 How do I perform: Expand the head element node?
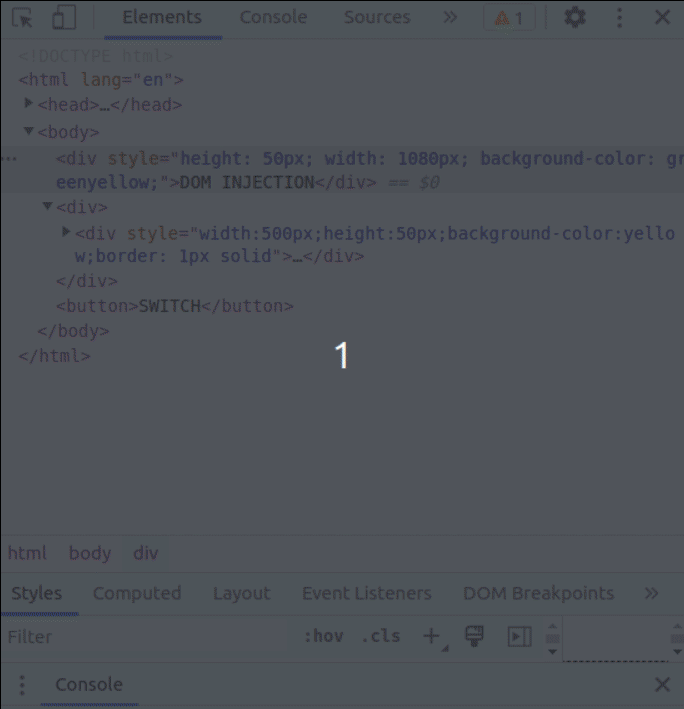click(x=29, y=104)
